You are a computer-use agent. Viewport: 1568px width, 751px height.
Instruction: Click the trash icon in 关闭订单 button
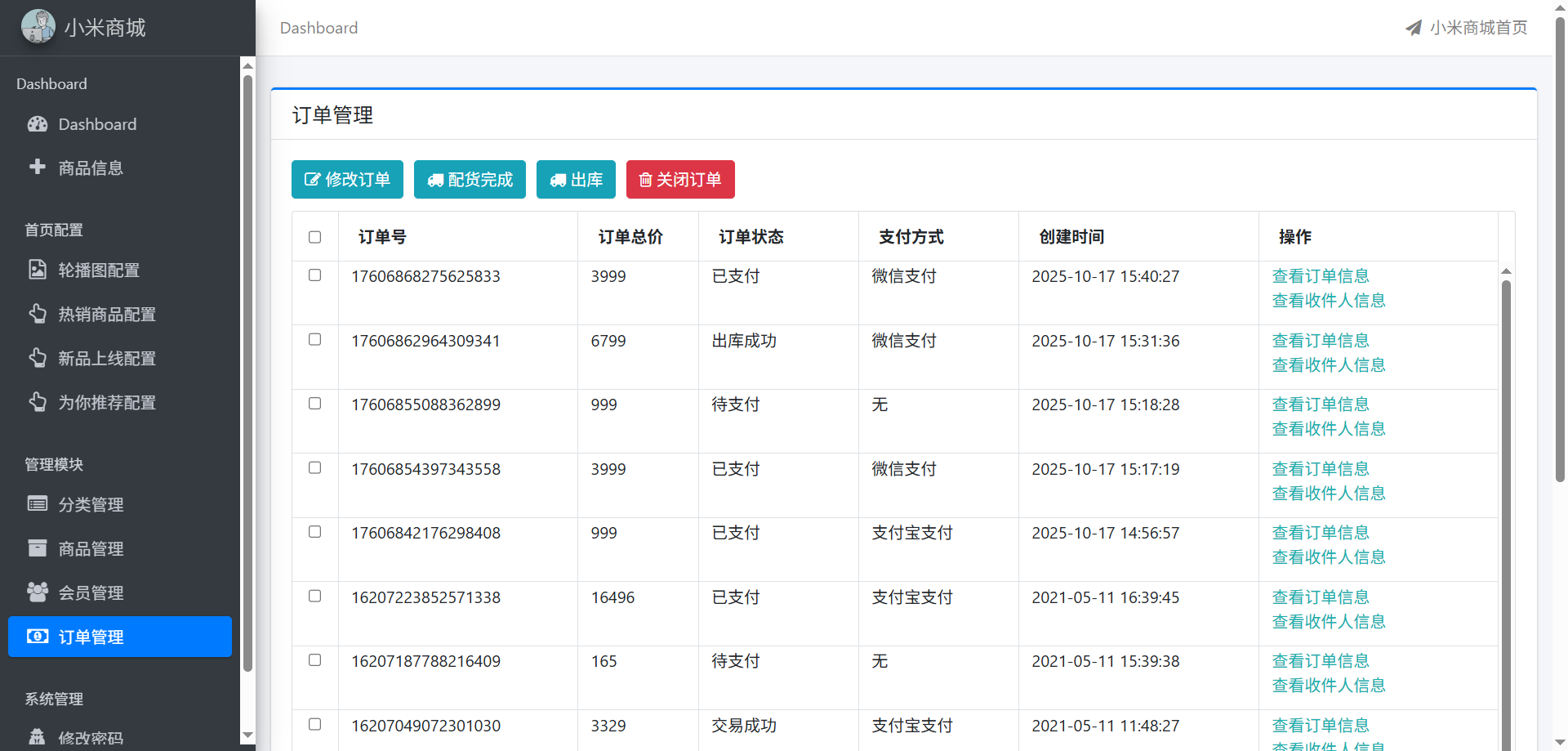(645, 180)
